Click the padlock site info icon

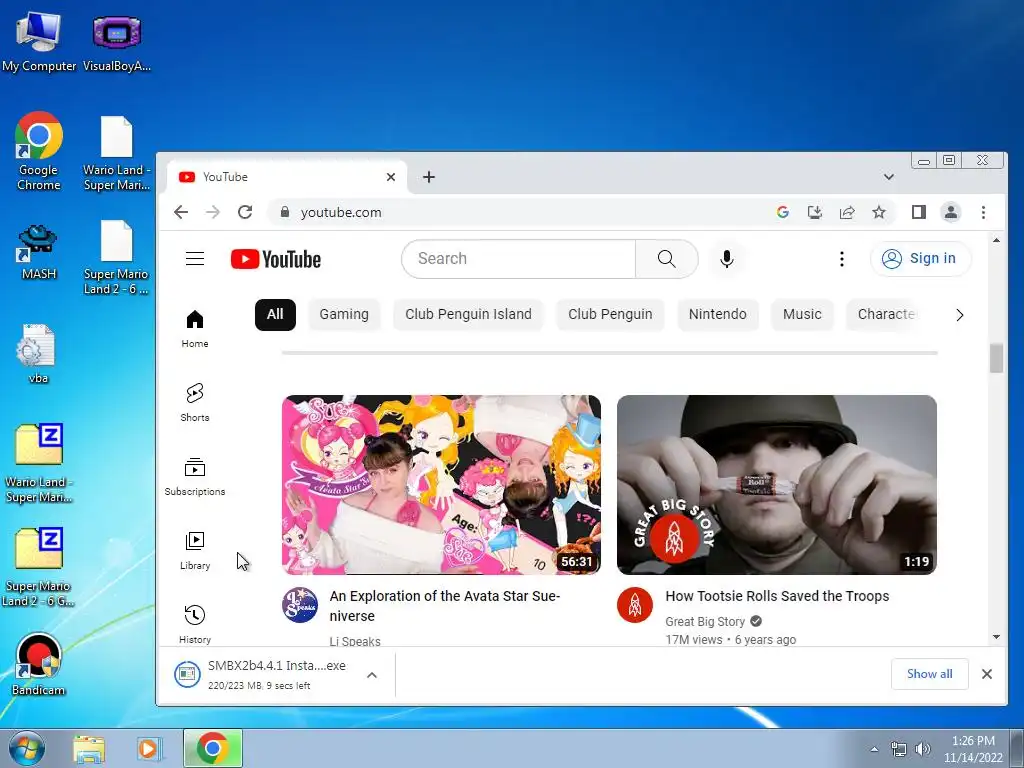click(285, 212)
